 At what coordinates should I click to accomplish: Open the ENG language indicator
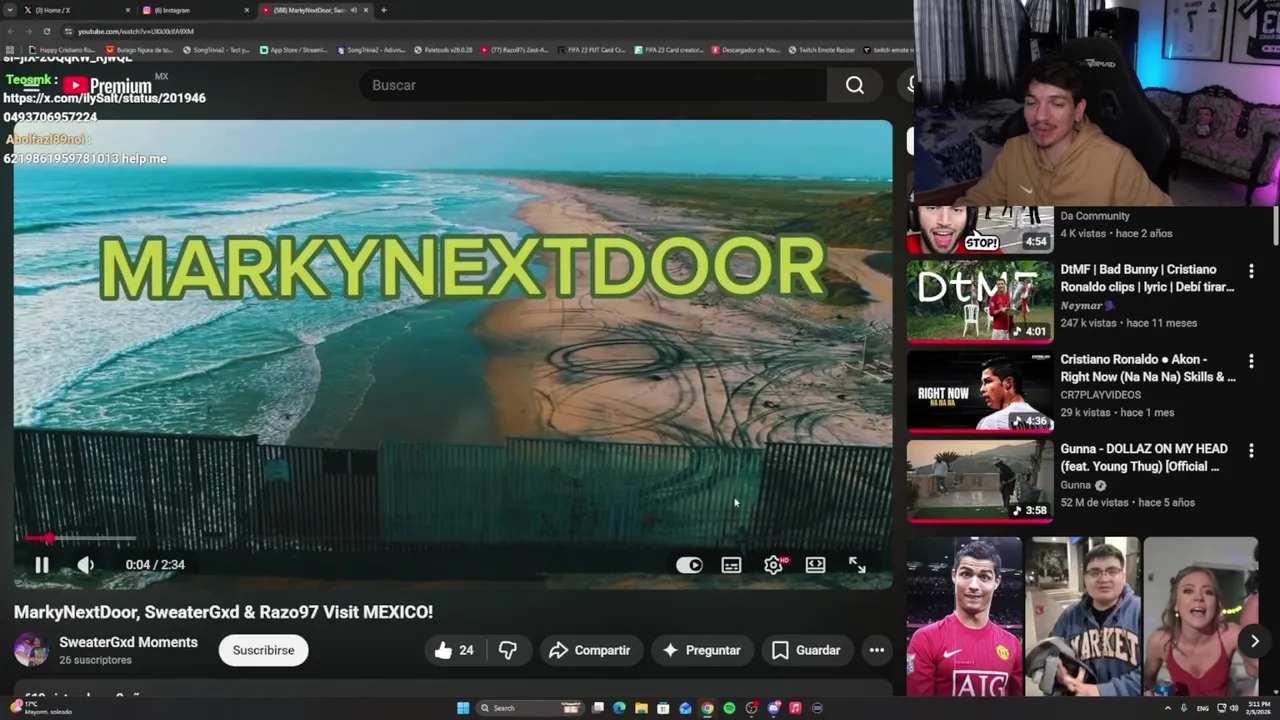click(1202, 708)
